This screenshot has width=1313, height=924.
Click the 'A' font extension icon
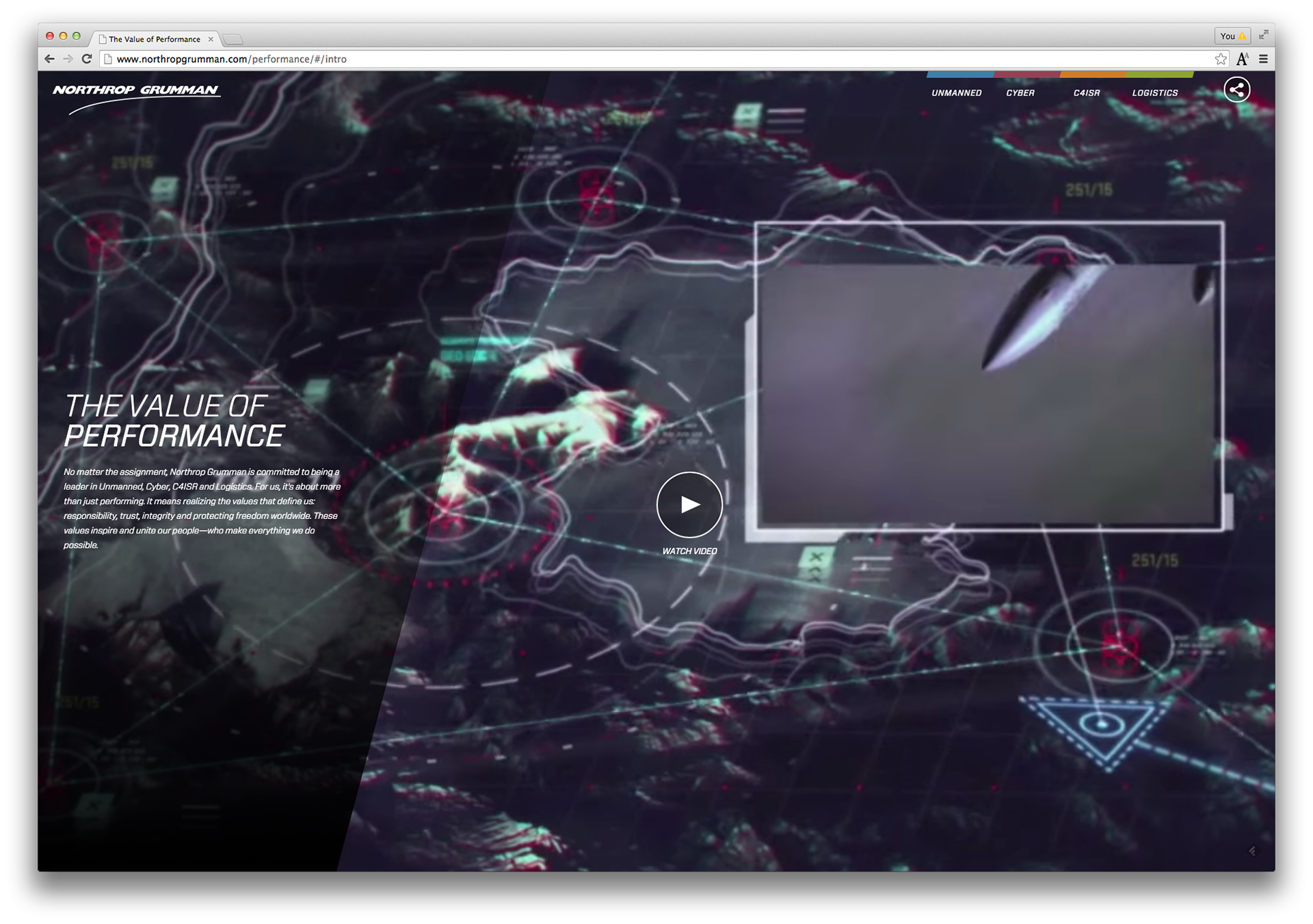(1243, 59)
